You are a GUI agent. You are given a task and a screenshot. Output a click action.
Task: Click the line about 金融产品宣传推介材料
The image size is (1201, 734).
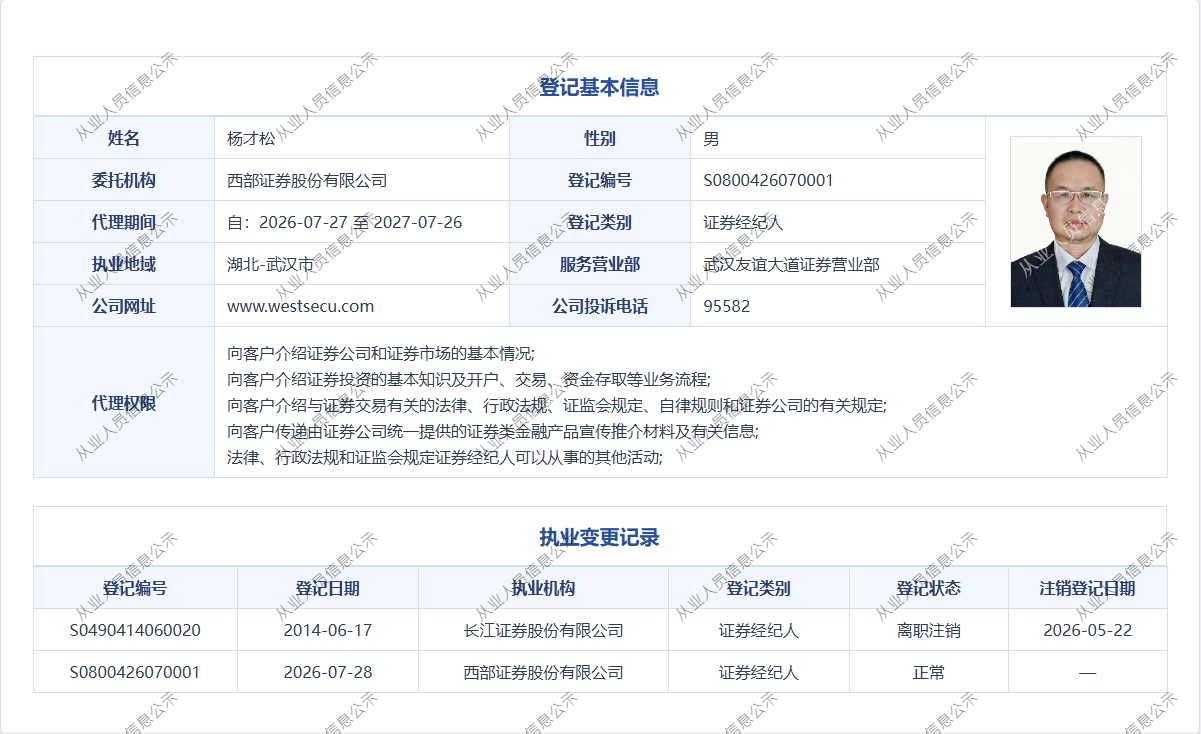(x=493, y=431)
